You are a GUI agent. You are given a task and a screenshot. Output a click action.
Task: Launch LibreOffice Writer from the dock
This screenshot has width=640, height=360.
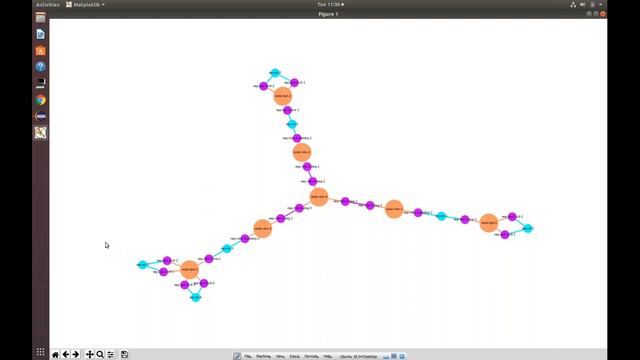[40, 34]
